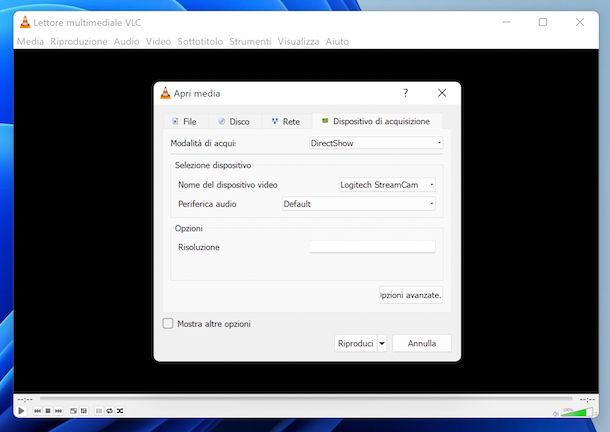Screen dimensions: 610x432
Task: Click the Stop playback button
Action: coord(48,411)
